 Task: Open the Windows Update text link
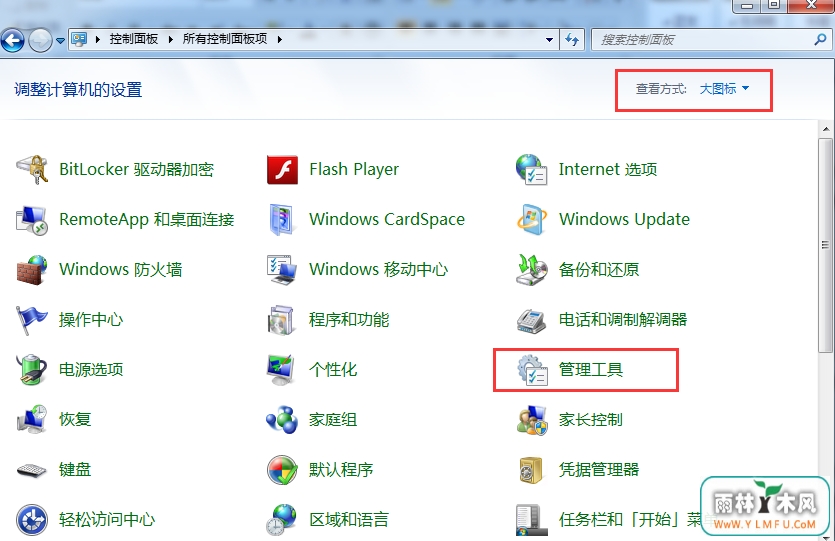click(x=624, y=219)
